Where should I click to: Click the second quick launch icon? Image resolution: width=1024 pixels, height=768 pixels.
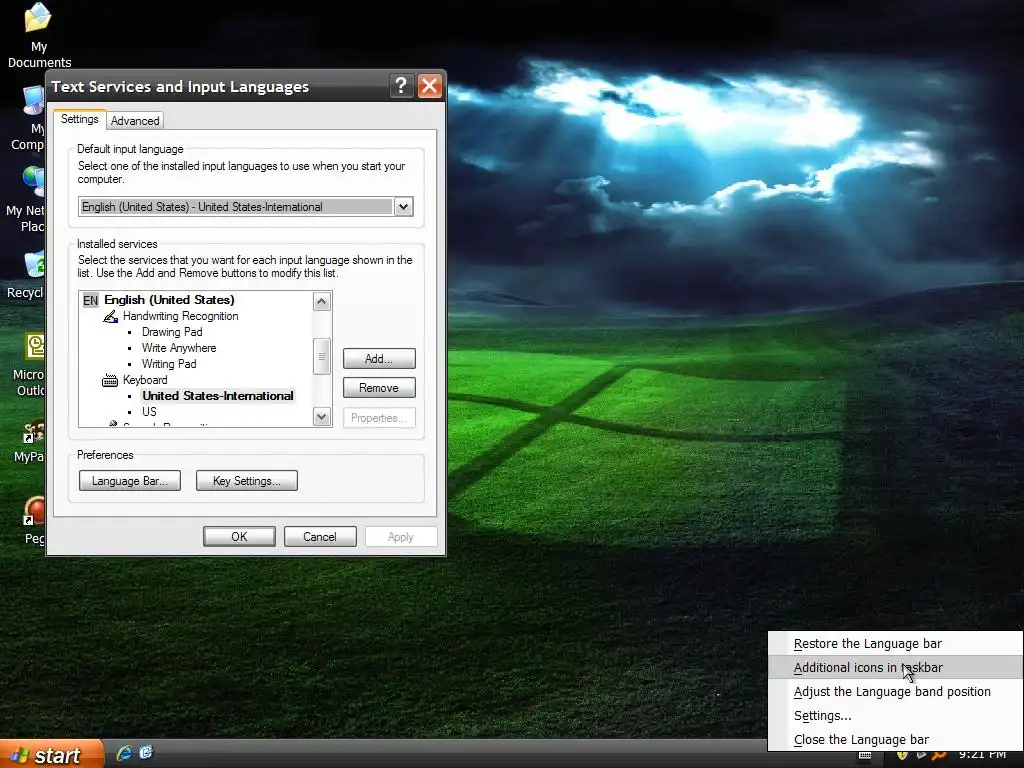click(146, 753)
